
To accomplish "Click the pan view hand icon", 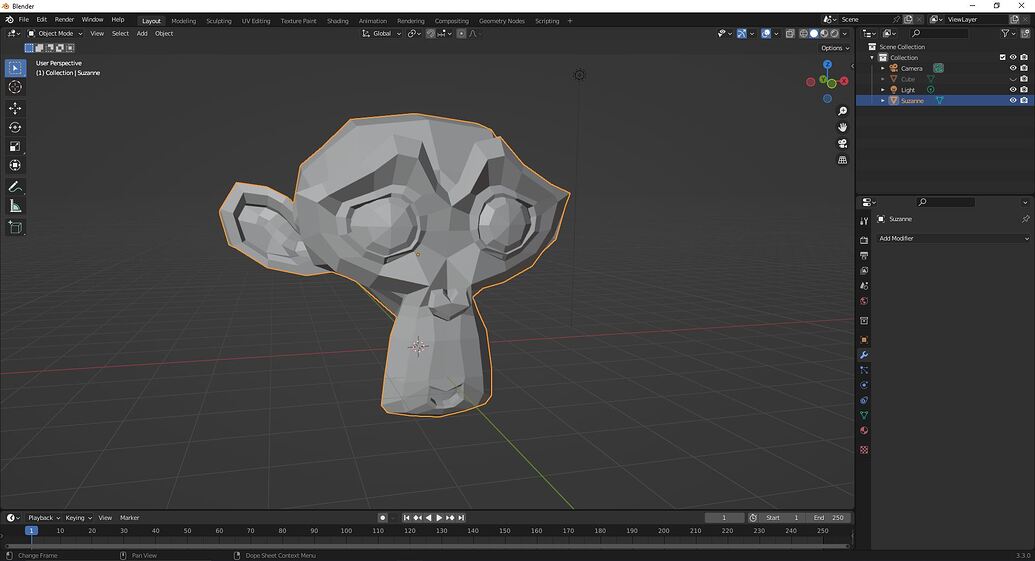I will [x=842, y=127].
